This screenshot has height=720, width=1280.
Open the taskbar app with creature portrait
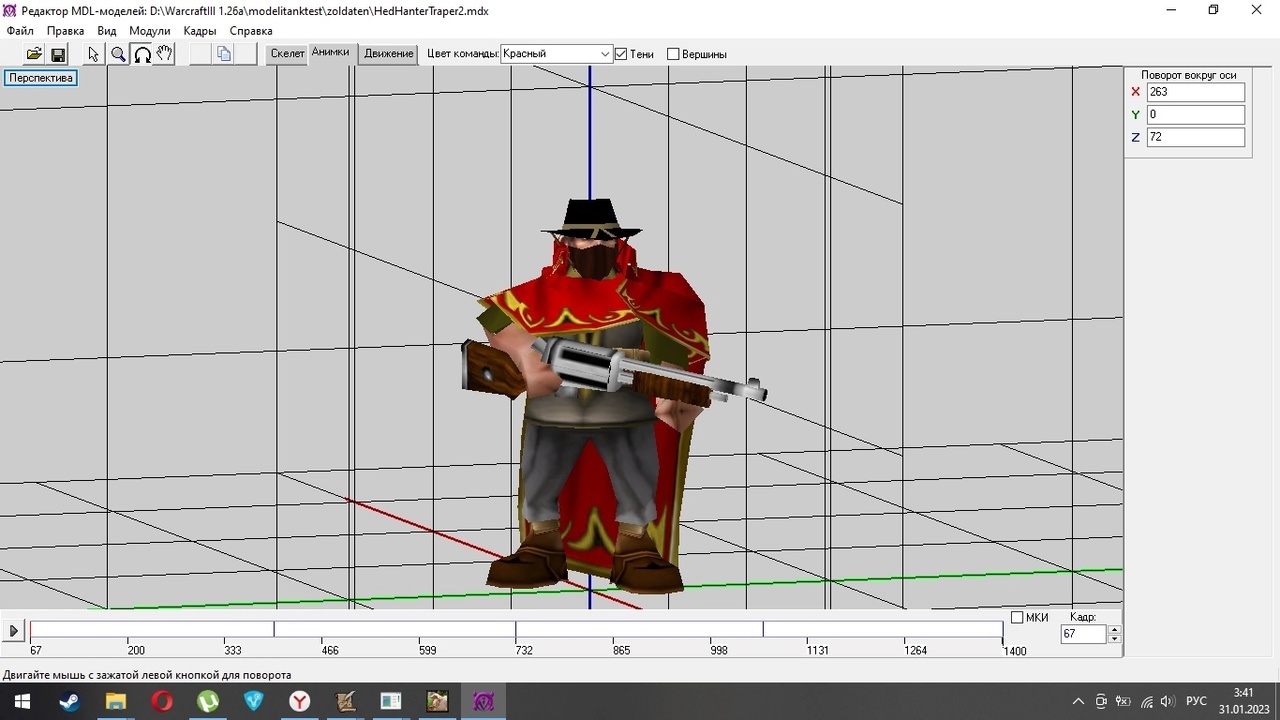tap(437, 701)
